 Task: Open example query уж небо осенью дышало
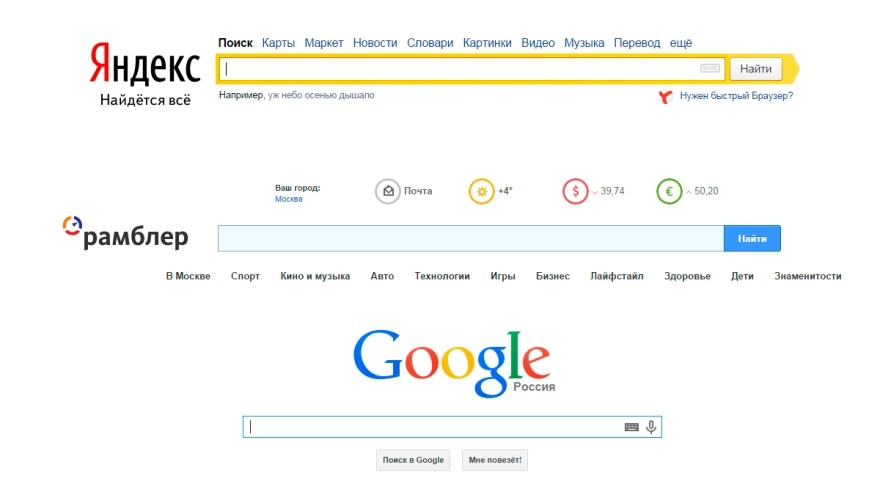pyautogui.click(x=321, y=95)
